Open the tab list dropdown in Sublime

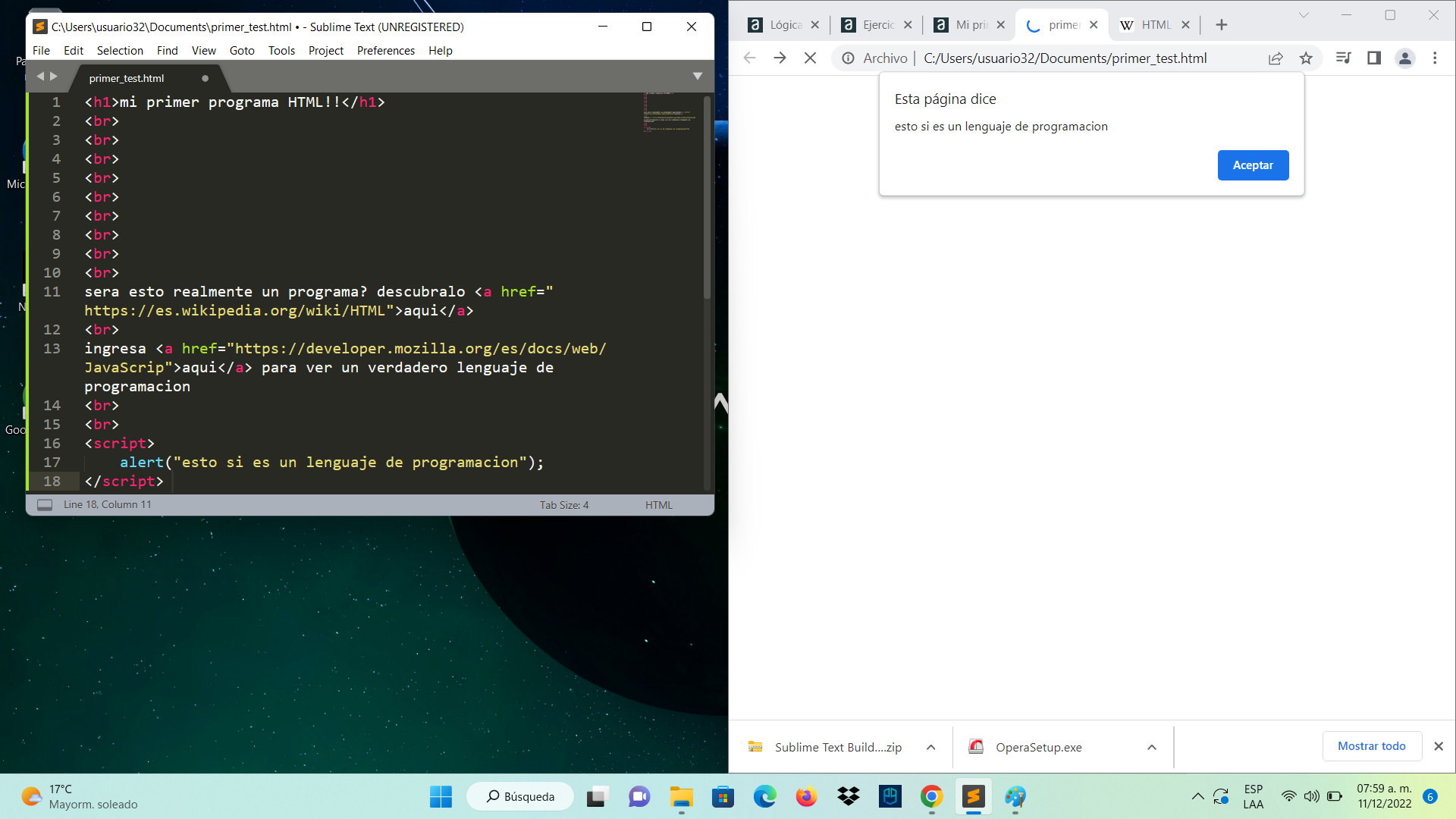698,76
